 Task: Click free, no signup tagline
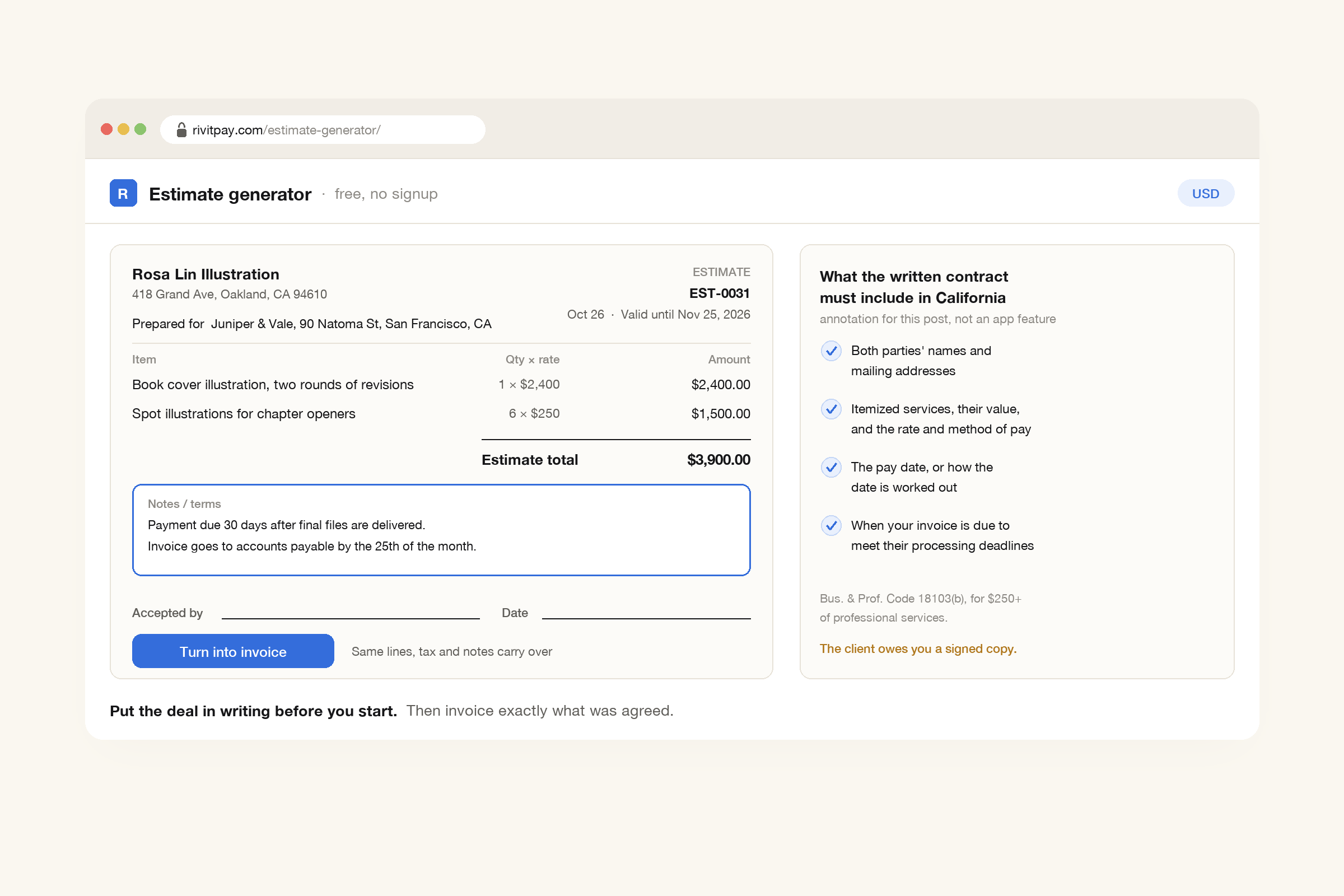coord(386,194)
